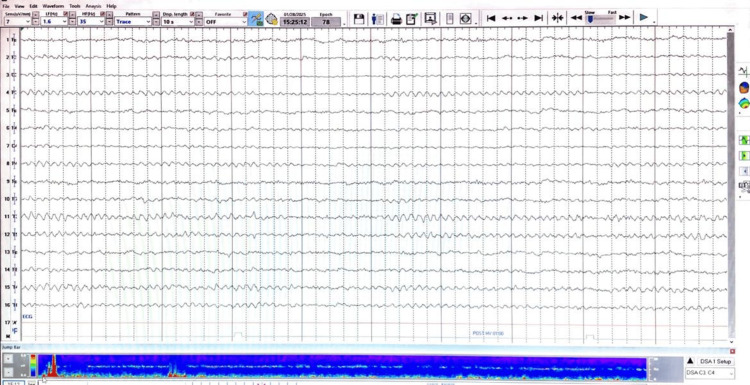The width and height of the screenshot is (750, 385).
Task: Click the black up-triangle beside DSA Setup
Action: pos(690,362)
